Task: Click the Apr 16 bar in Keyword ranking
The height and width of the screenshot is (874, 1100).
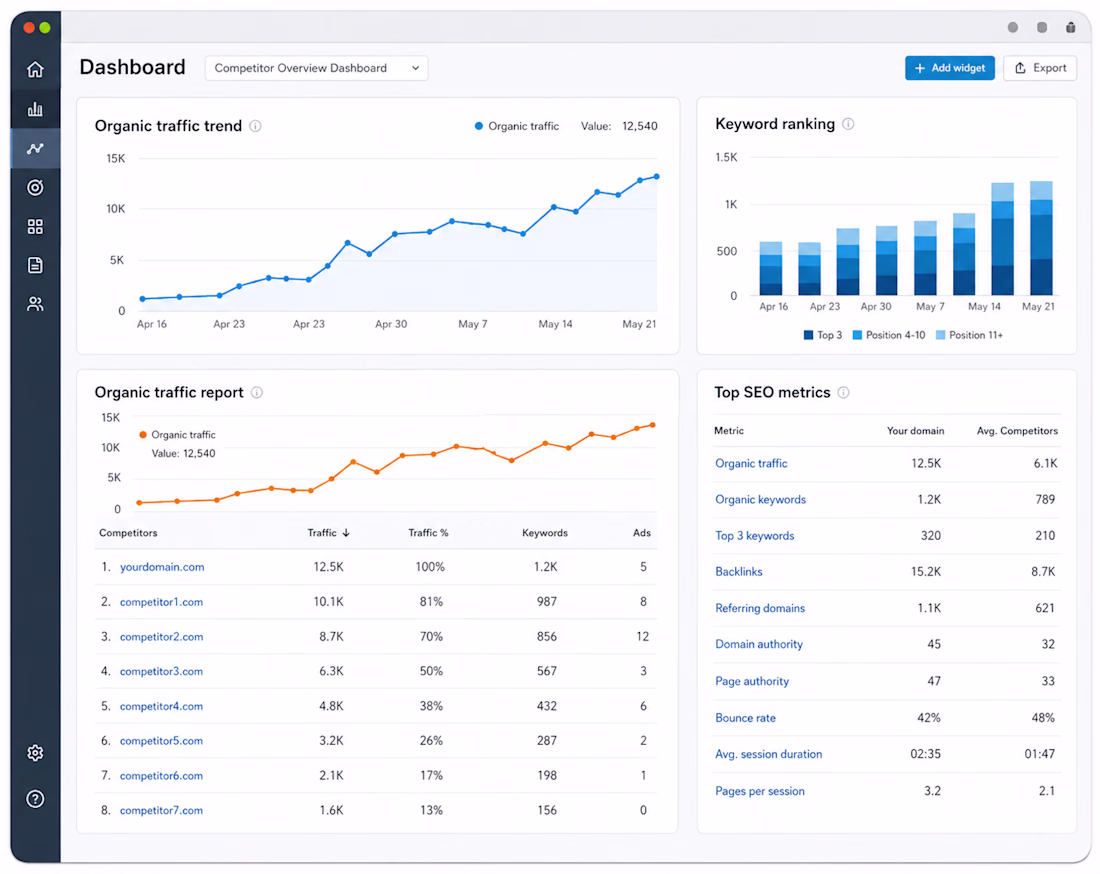Action: (x=770, y=269)
